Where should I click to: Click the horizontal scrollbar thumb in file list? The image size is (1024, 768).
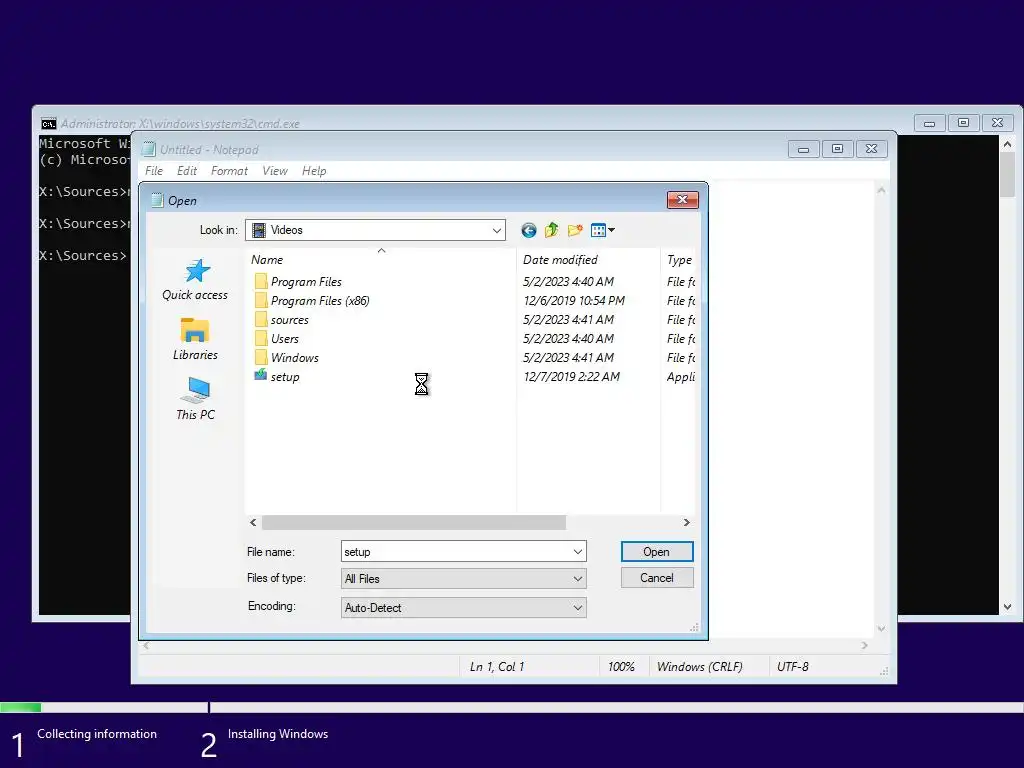(413, 522)
